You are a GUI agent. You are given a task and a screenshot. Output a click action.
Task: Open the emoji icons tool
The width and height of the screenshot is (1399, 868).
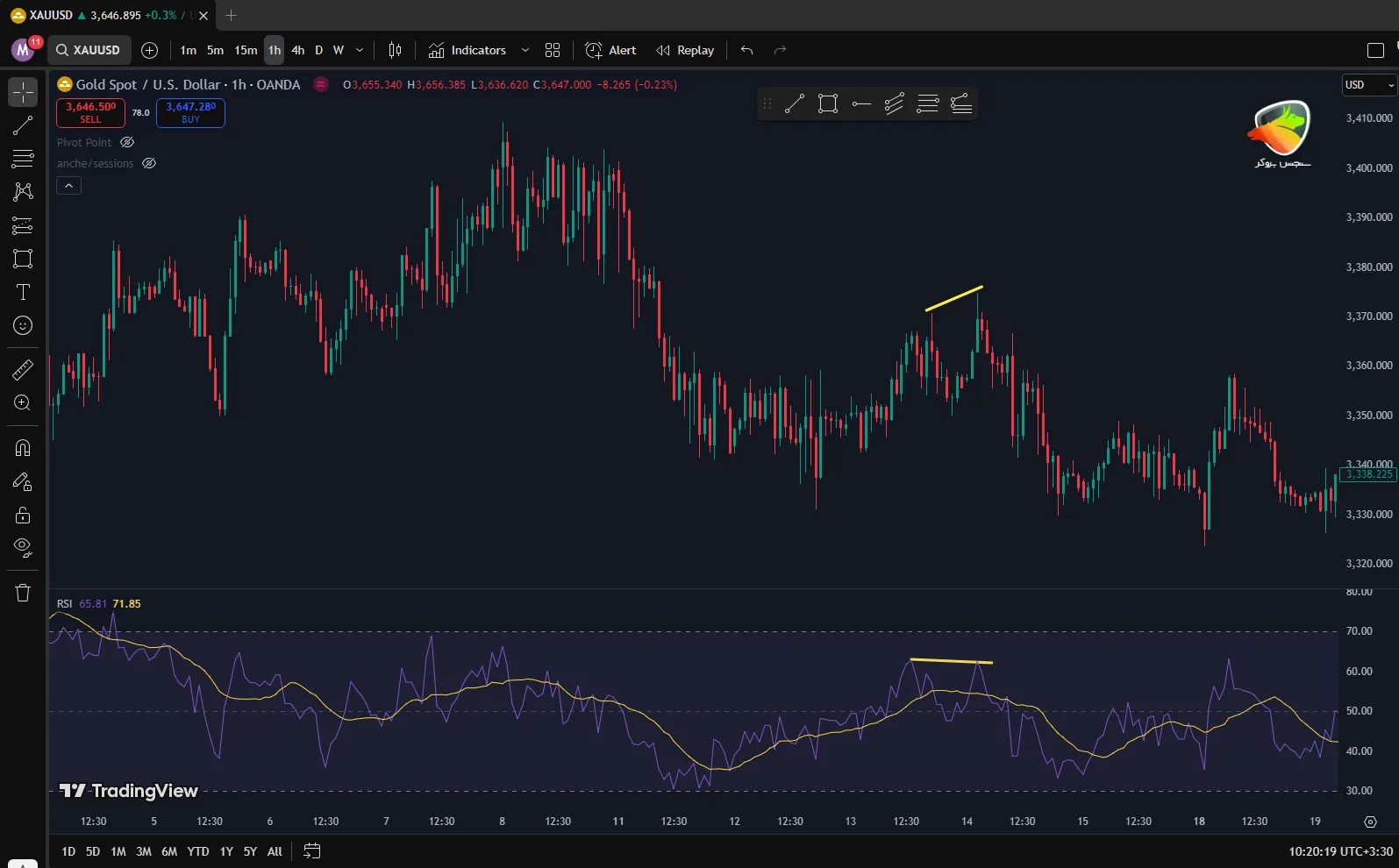(23, 325)
